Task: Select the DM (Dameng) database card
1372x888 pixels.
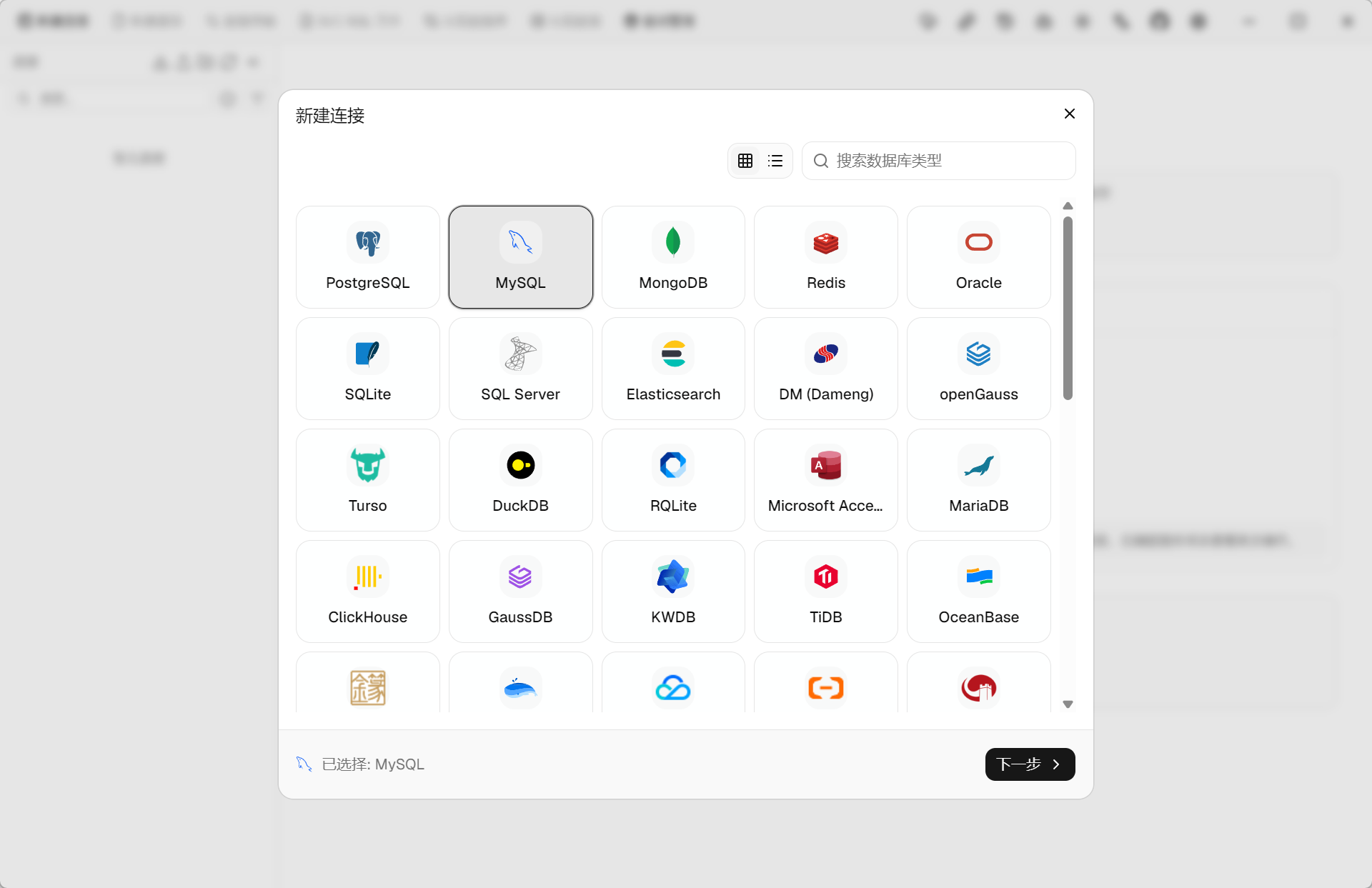Action: click(x=826, y=369)
